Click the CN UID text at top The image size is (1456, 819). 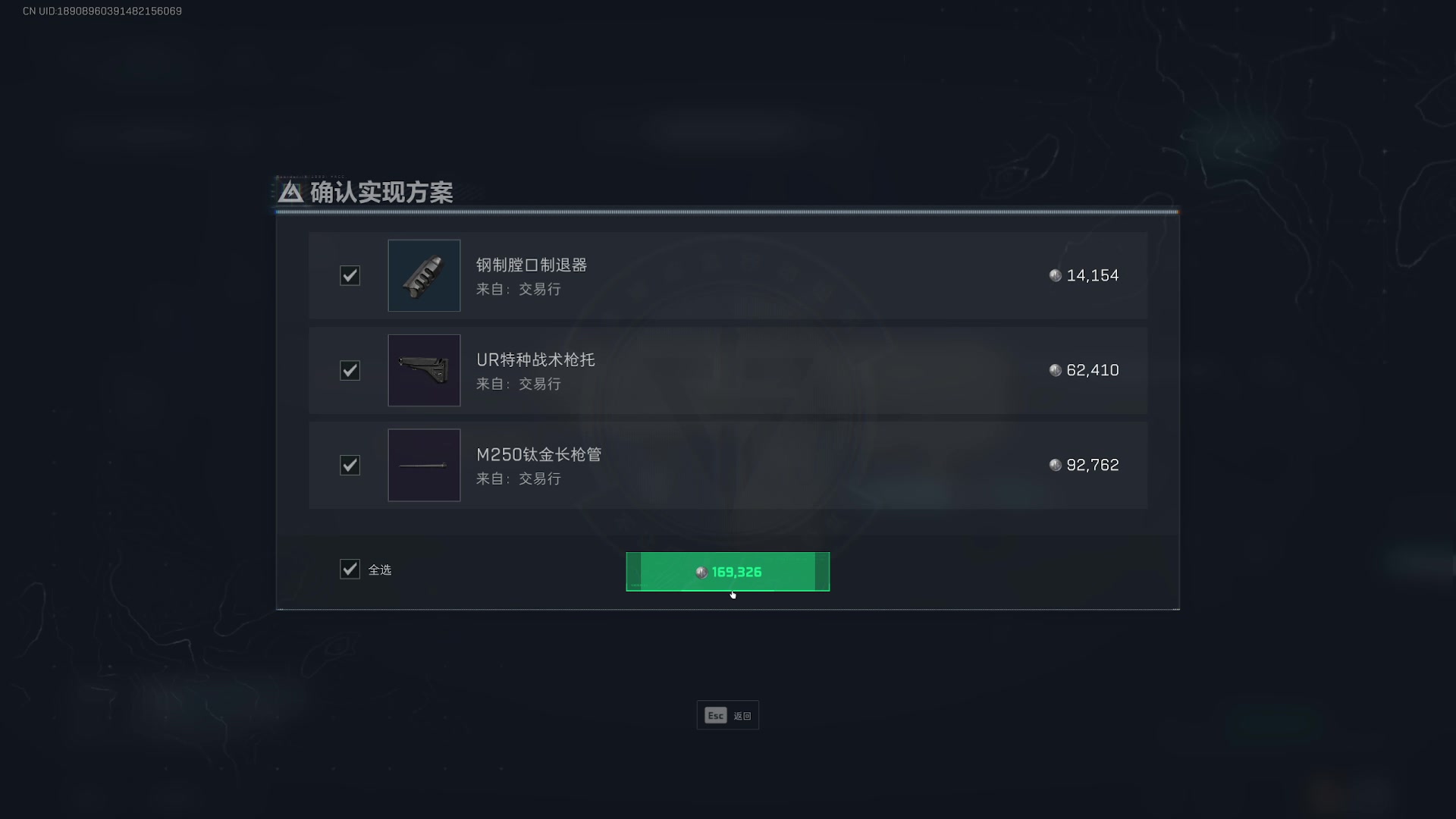point(102,11)
